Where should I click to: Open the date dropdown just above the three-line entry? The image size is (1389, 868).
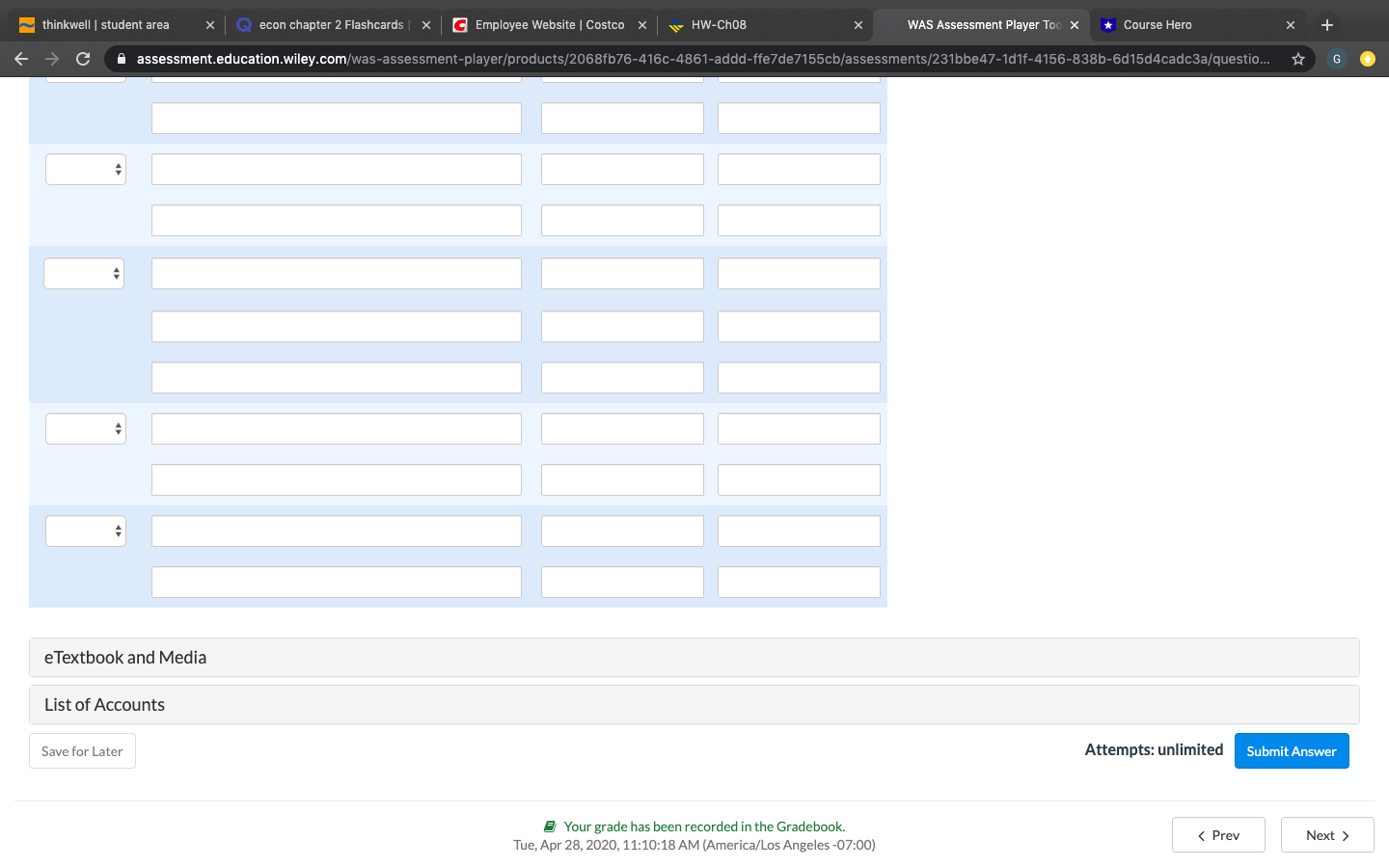(x=86, y=170)
